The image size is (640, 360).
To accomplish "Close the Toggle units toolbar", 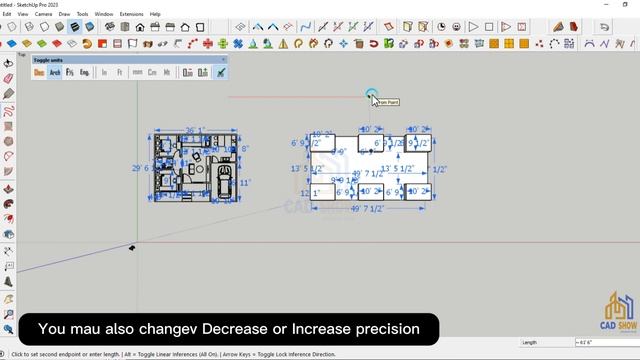I will [x=223, y=60].
